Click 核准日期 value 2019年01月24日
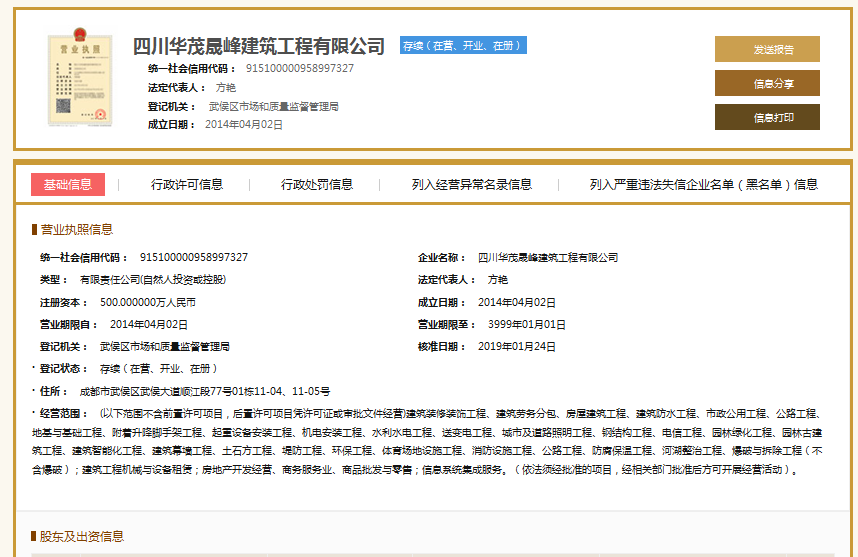 (x=517, y=346)
